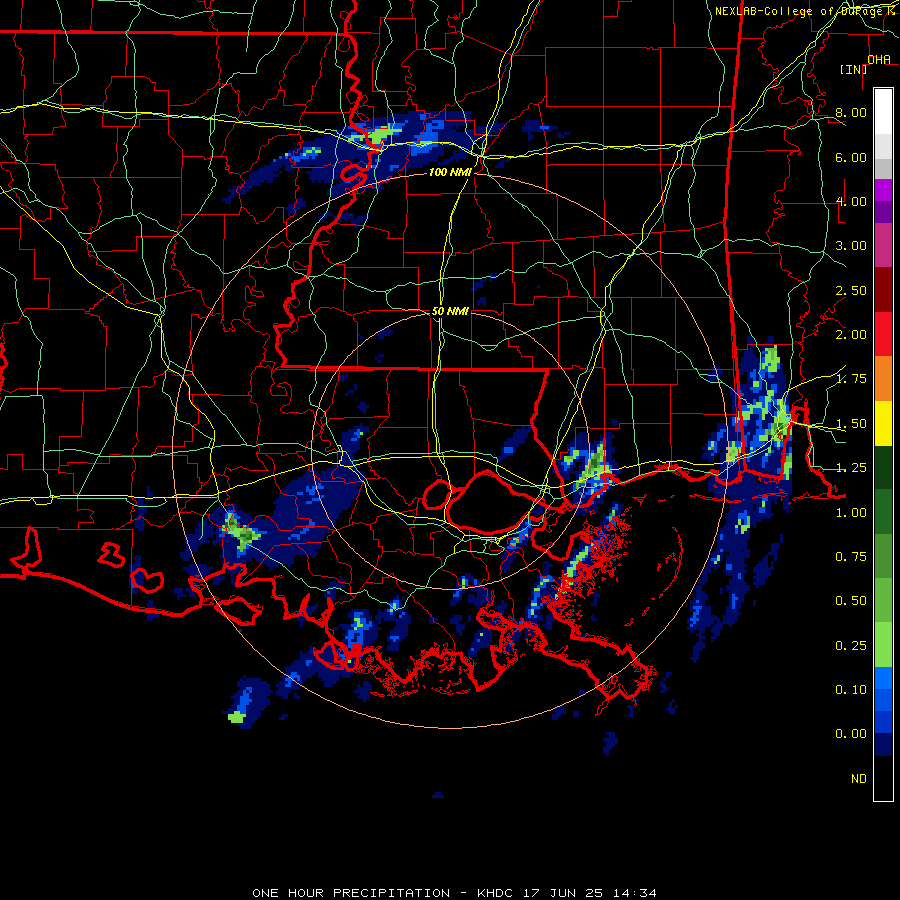The height and width of the screenshot is (900, 900).
Task: Click the 2.50 legend value
Action: (x=851, y=290)
